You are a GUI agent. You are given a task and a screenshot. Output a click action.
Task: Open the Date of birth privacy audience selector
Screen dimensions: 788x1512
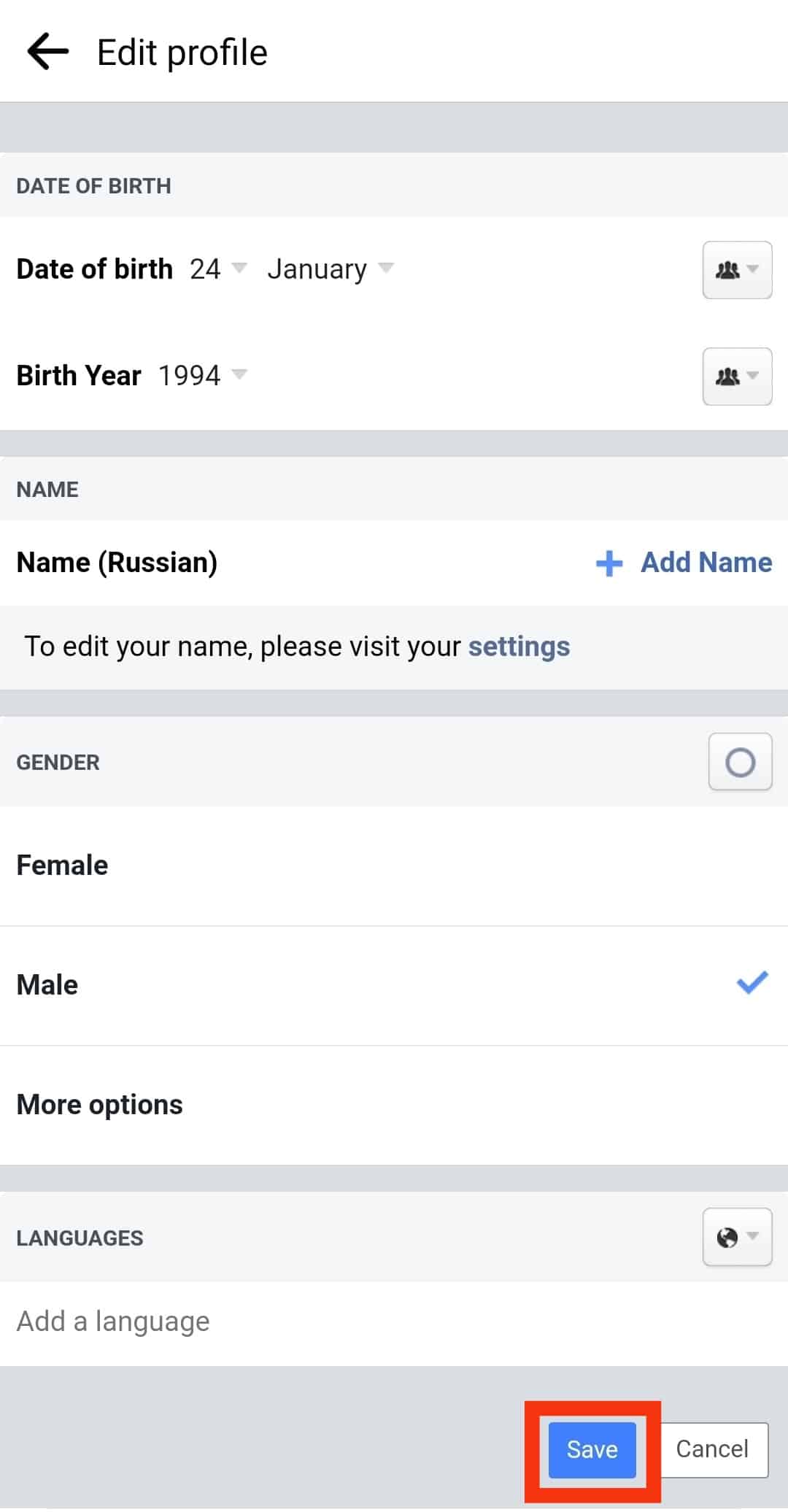pos(737,270)
